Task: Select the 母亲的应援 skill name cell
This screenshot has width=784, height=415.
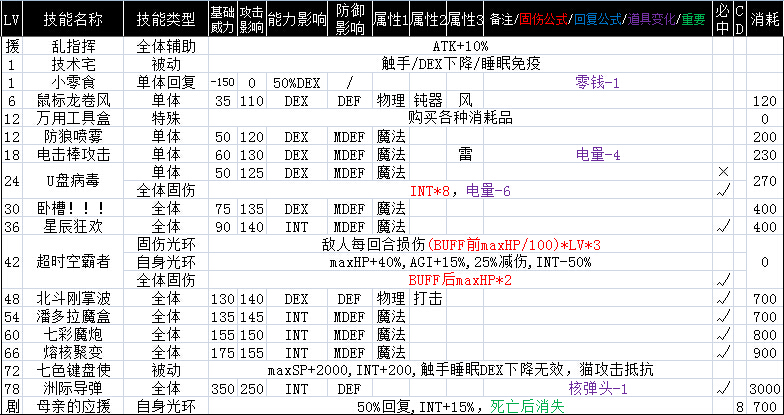Action: pos(73,406)
